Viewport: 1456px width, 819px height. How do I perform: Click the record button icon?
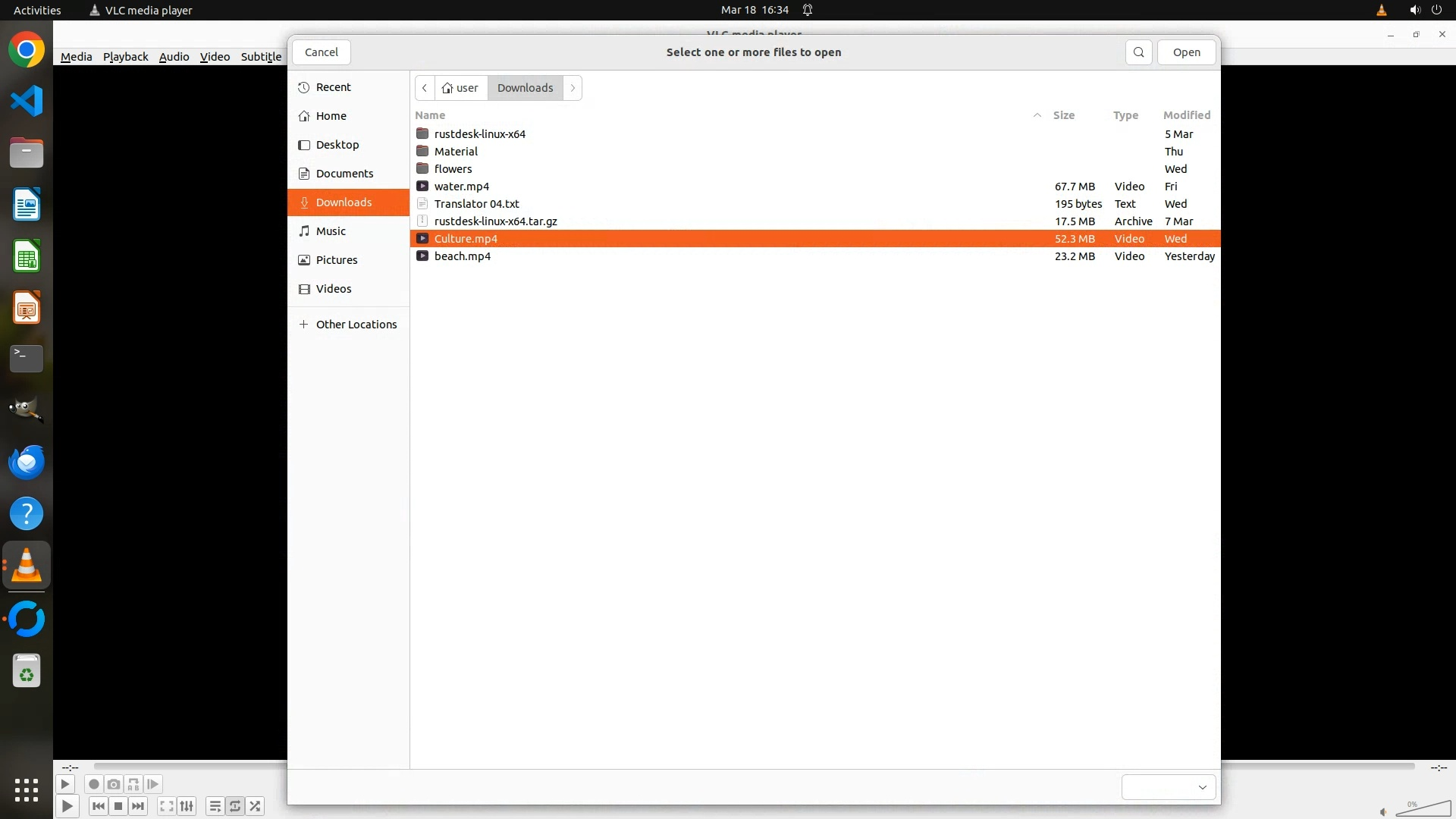tap(94, 784)
